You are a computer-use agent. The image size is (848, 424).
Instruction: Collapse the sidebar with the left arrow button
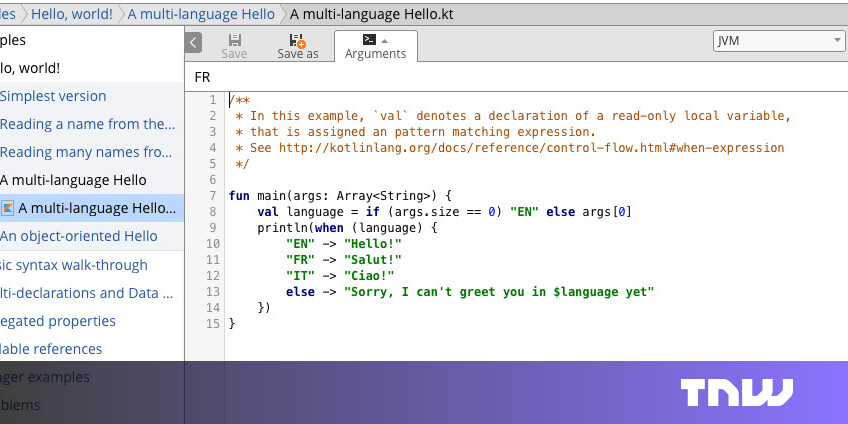click(x=194, y=42)
